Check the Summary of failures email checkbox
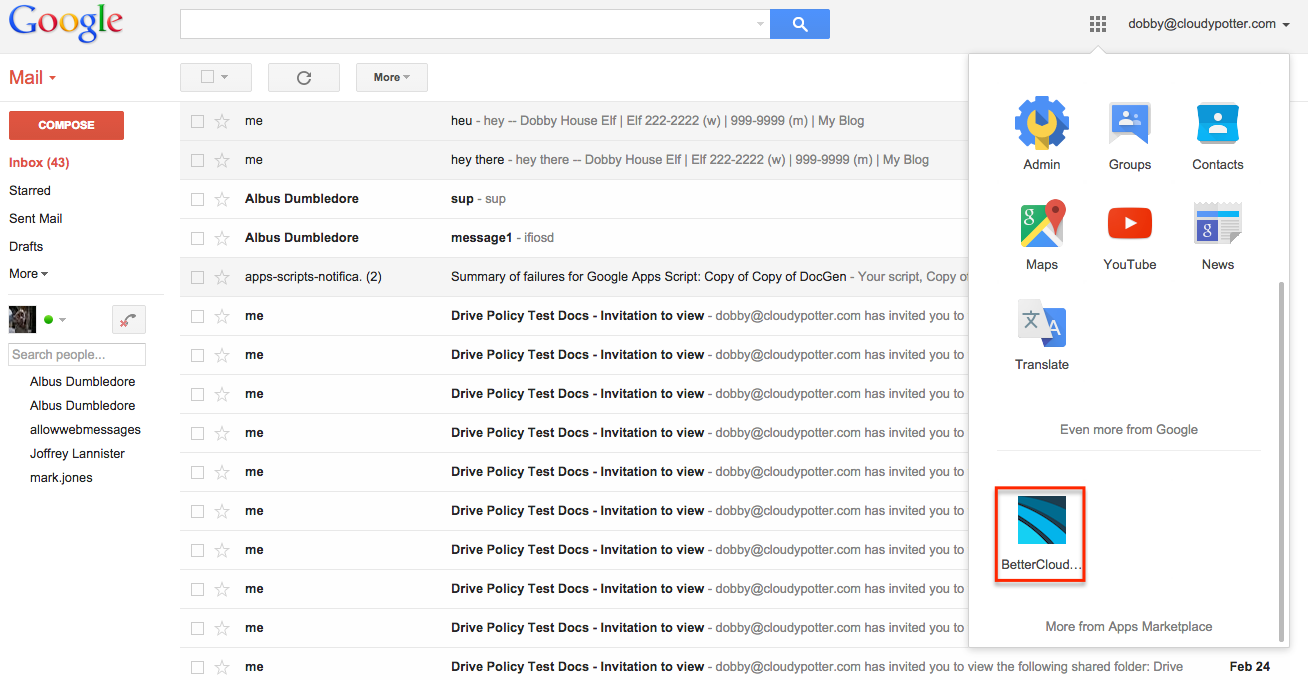 click(197, 277)
